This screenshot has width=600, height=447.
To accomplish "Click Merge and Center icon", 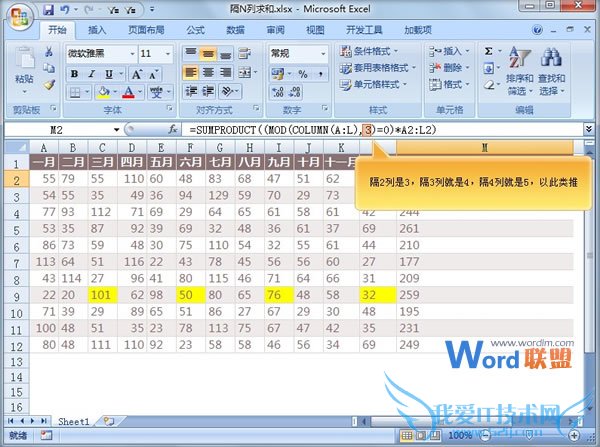I will pos(245,72).
